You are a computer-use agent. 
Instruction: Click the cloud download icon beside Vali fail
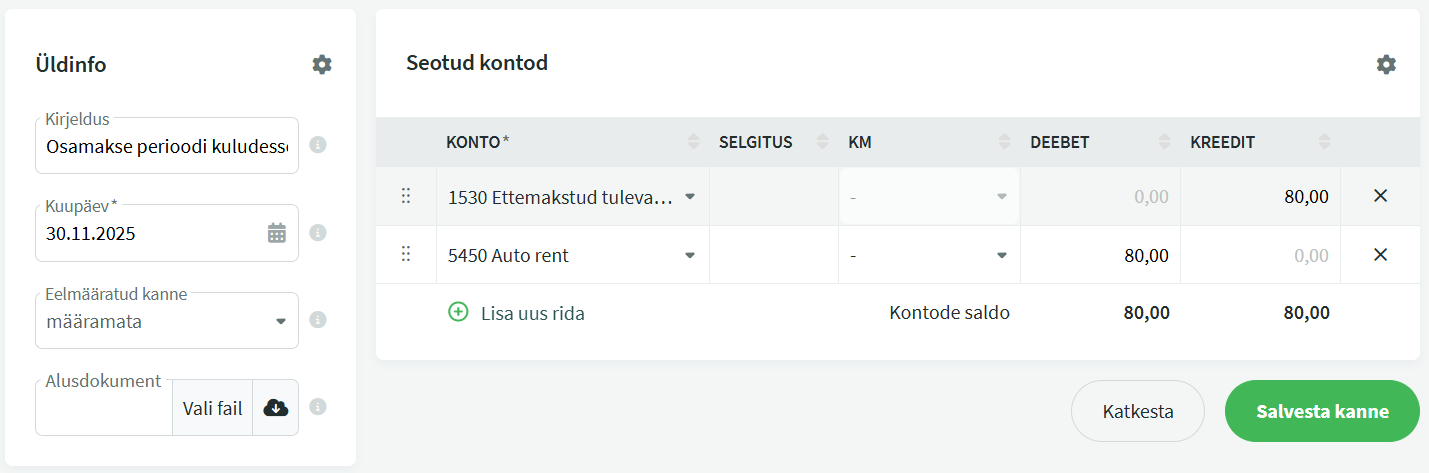pos(275,407)
